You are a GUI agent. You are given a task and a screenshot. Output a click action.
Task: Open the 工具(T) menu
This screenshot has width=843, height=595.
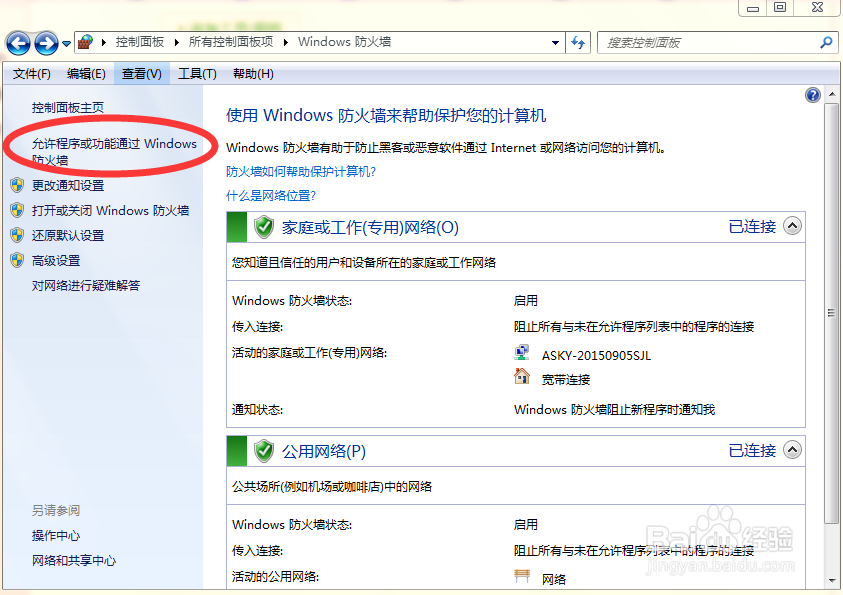(197, 74)
